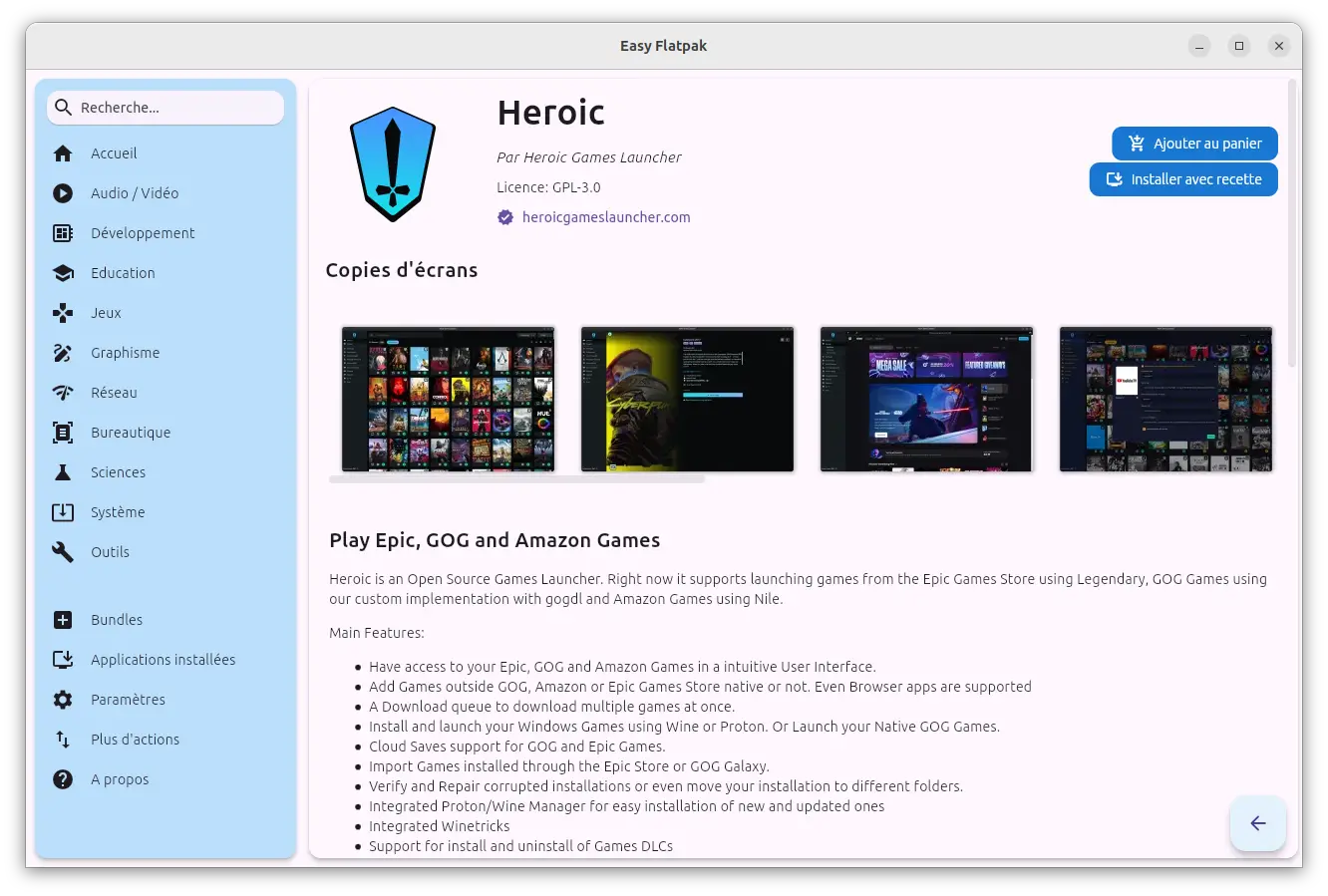Click the horizontal screenshots scrollbar

[x=516, y=479]
